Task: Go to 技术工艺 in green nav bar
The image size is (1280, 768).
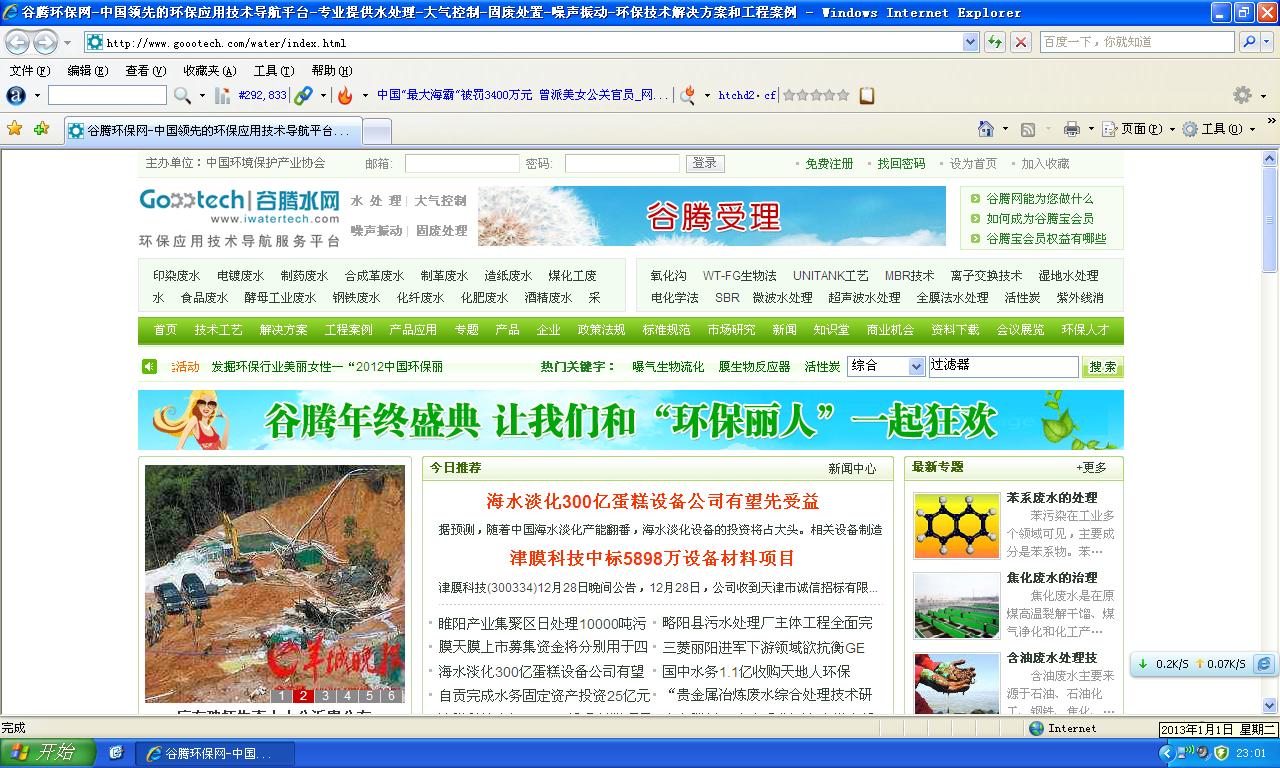Action: [x=218, y=330]
